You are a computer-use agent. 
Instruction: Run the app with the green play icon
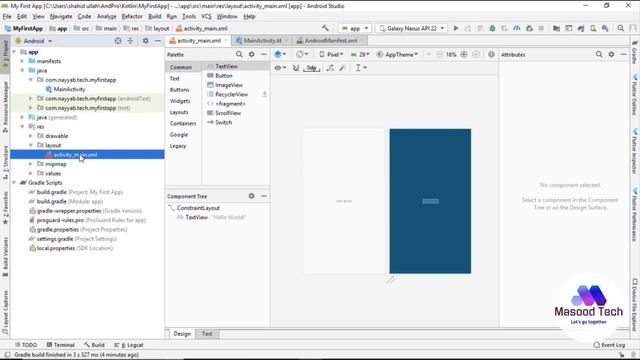456,28
